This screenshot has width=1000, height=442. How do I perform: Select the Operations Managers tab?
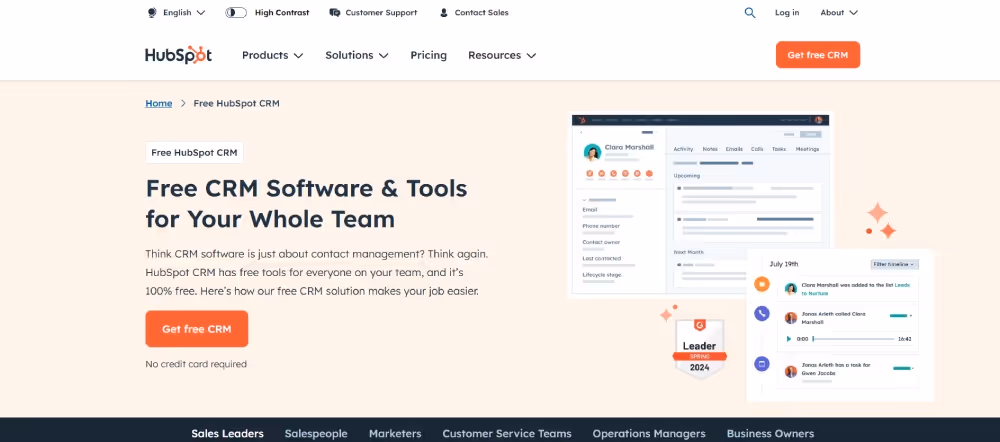tap(649, 434)
